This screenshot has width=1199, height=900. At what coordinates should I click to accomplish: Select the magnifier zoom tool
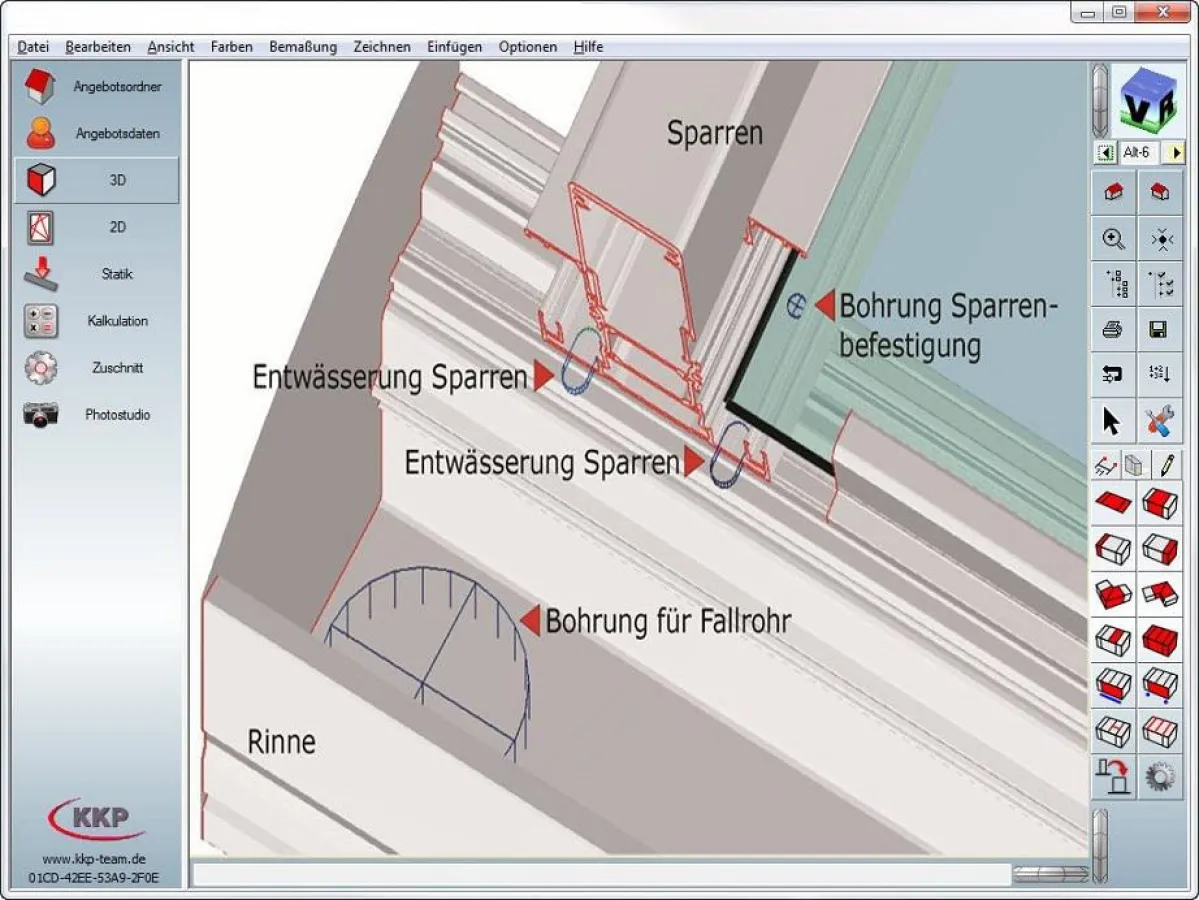[x=1113, y=239]
